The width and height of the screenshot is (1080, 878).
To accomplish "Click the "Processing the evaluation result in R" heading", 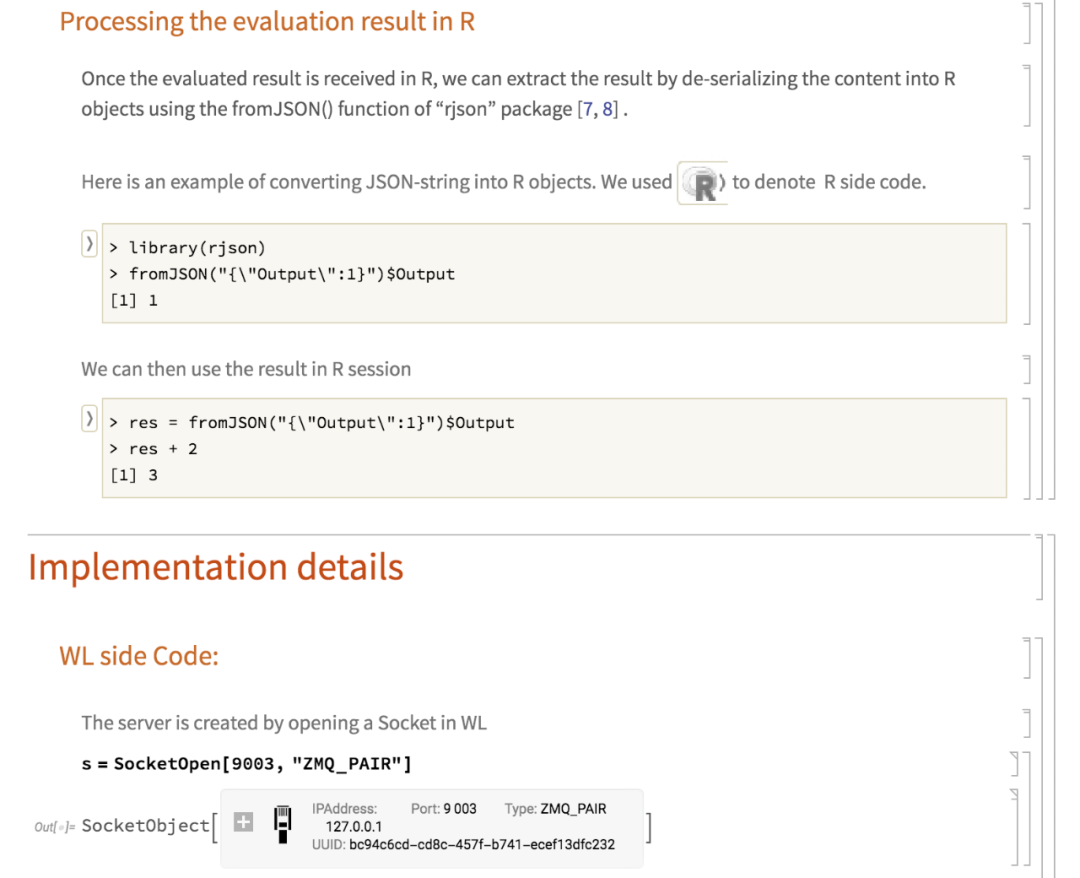I will click(267, 22).
